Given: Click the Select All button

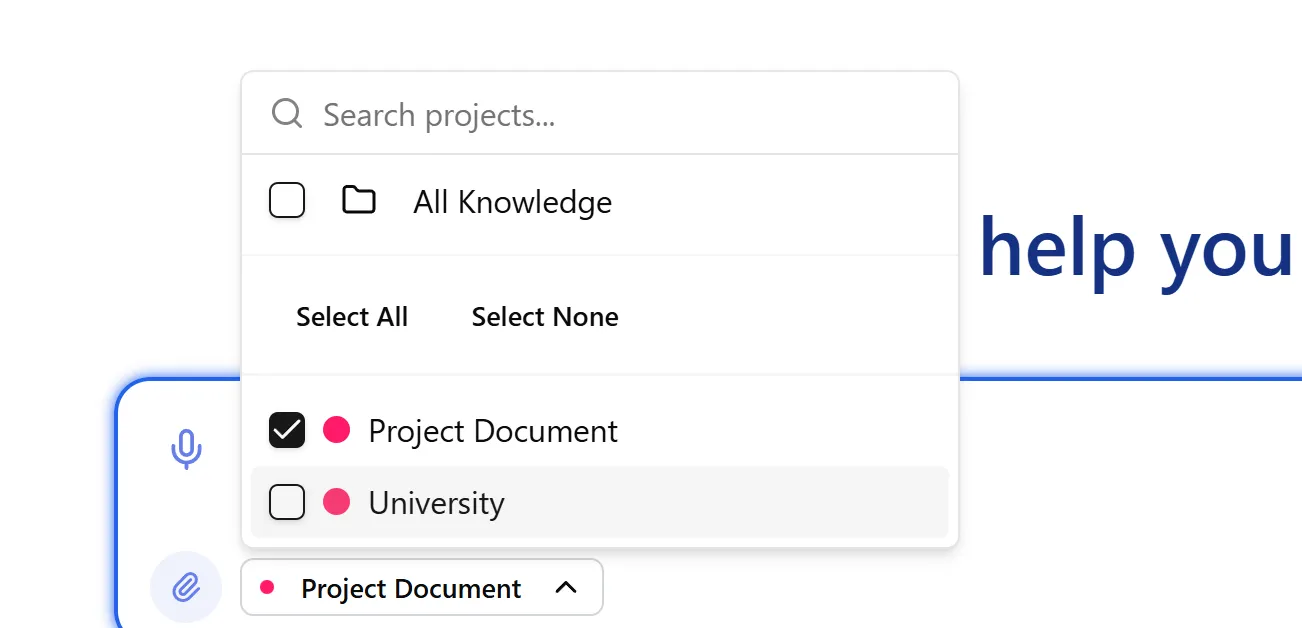Looking at the screenshot, I should (x=352, y=316).
